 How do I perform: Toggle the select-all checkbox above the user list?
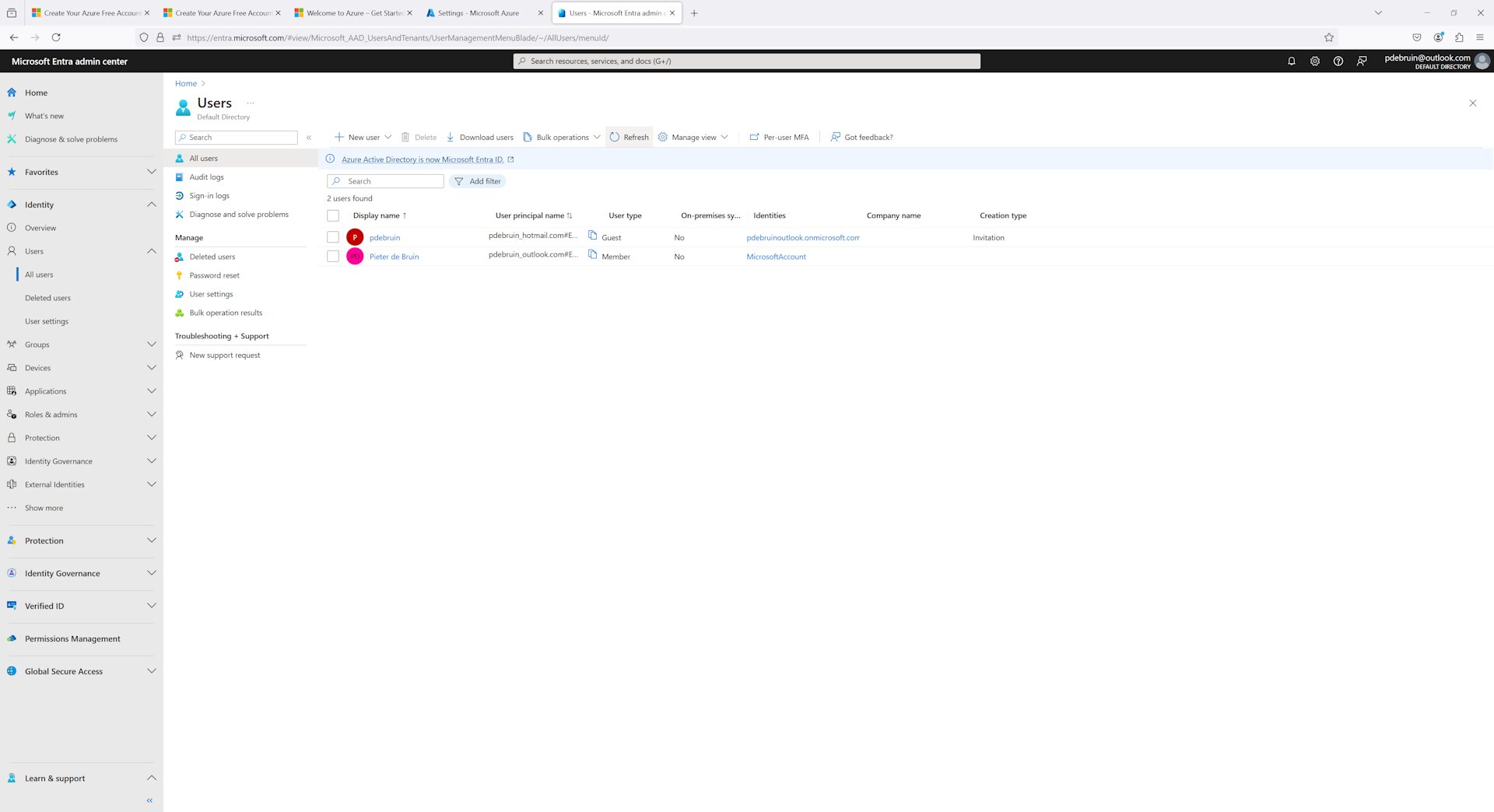[332, 215]
